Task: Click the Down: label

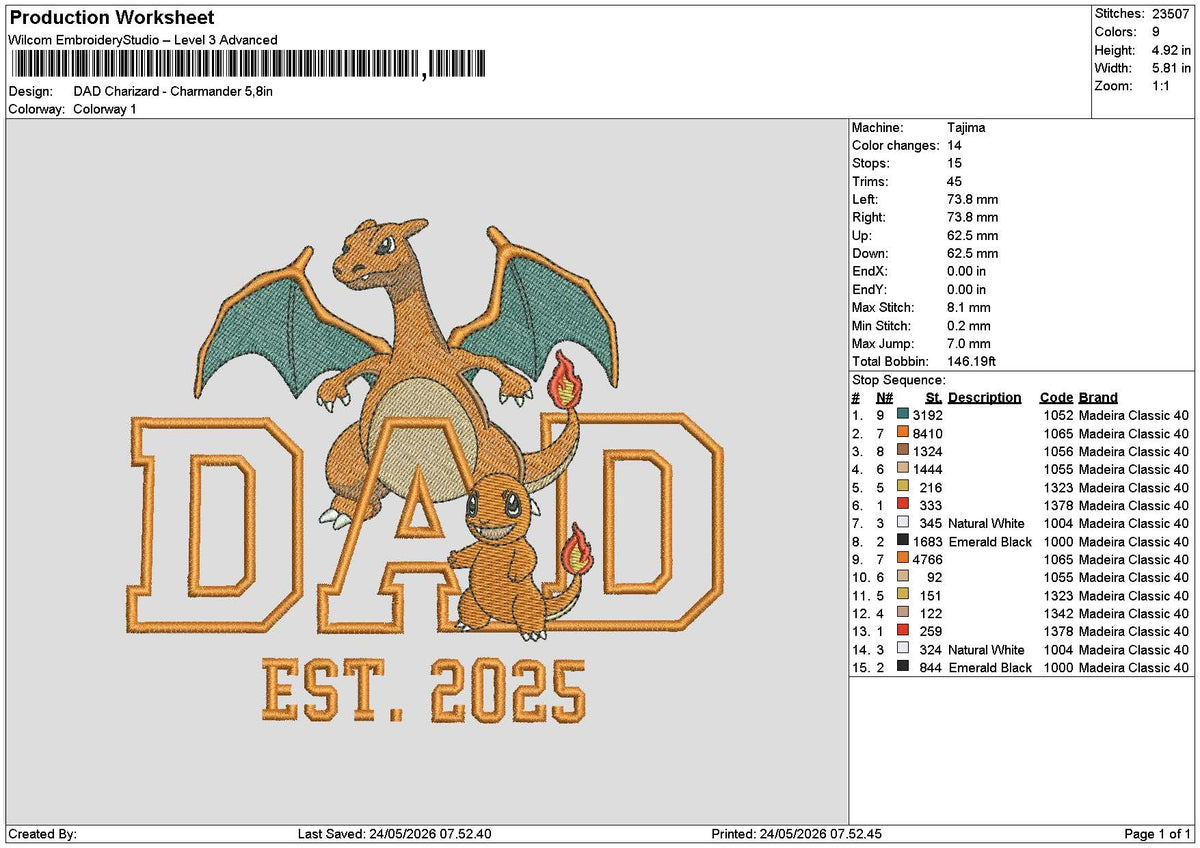Action: (x=870, y=254)
